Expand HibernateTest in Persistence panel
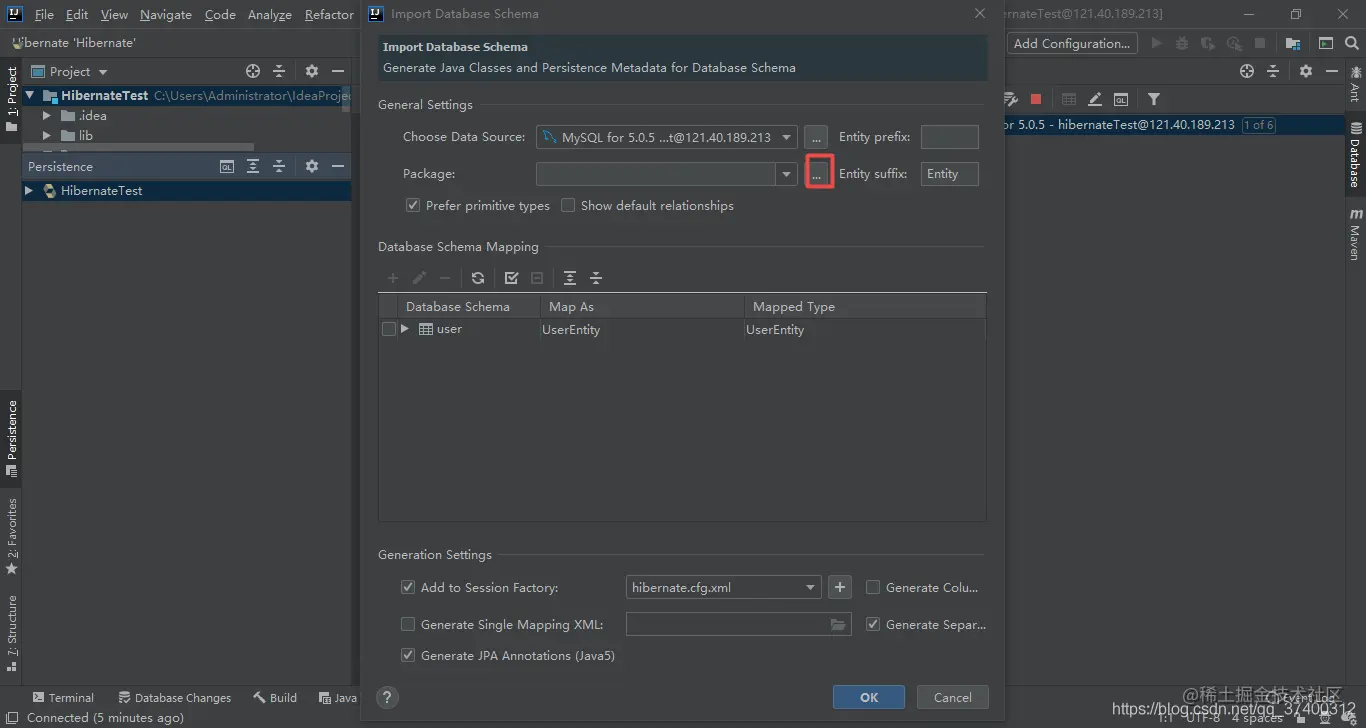The image size is (1366, 728). click(29, 190)
